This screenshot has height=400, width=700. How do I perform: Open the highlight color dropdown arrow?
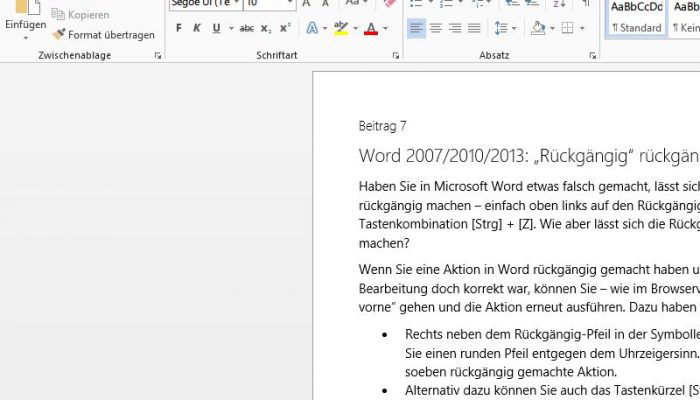click(355, 28)
